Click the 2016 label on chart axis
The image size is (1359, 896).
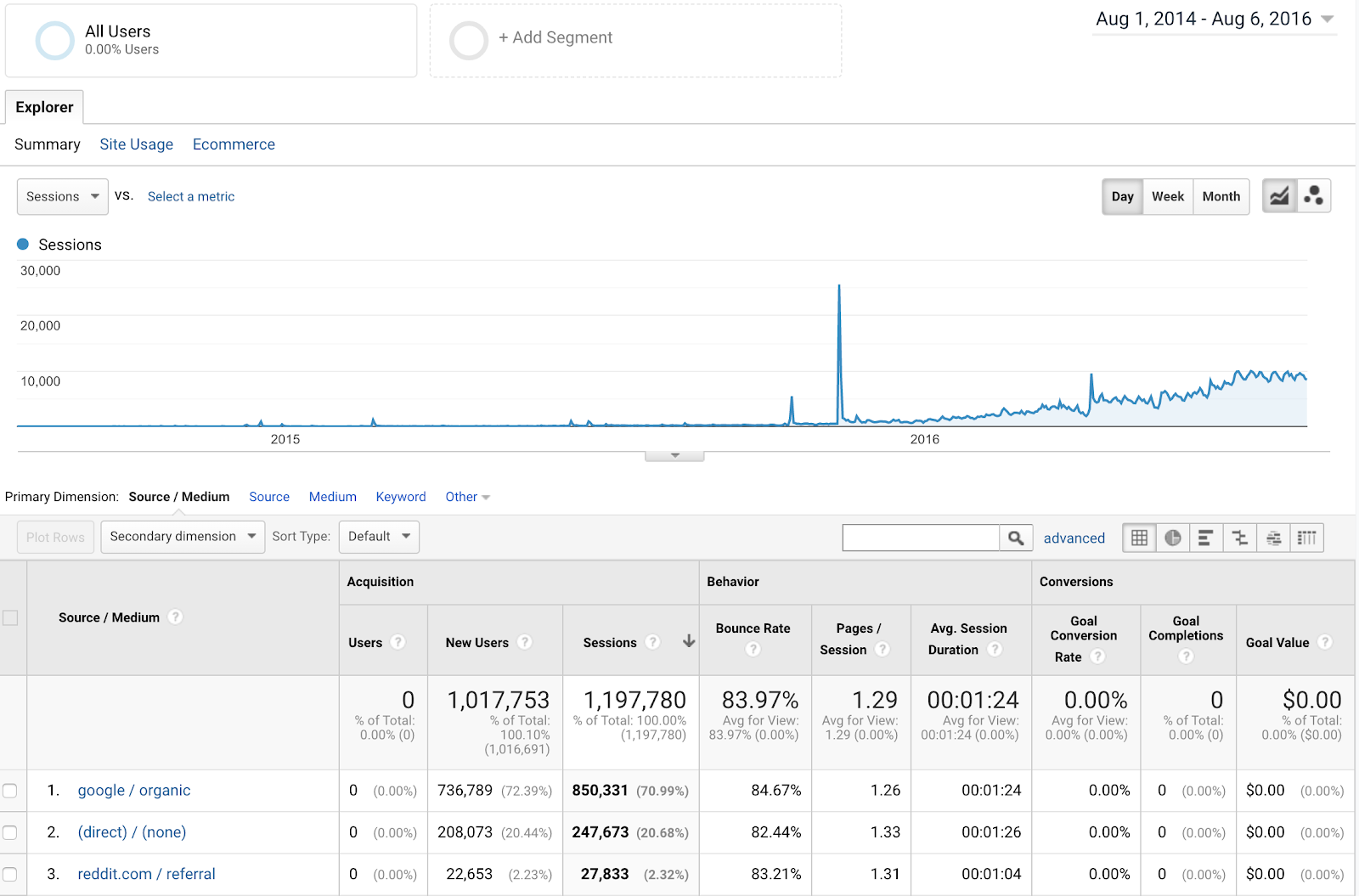(x=925, y=439)
